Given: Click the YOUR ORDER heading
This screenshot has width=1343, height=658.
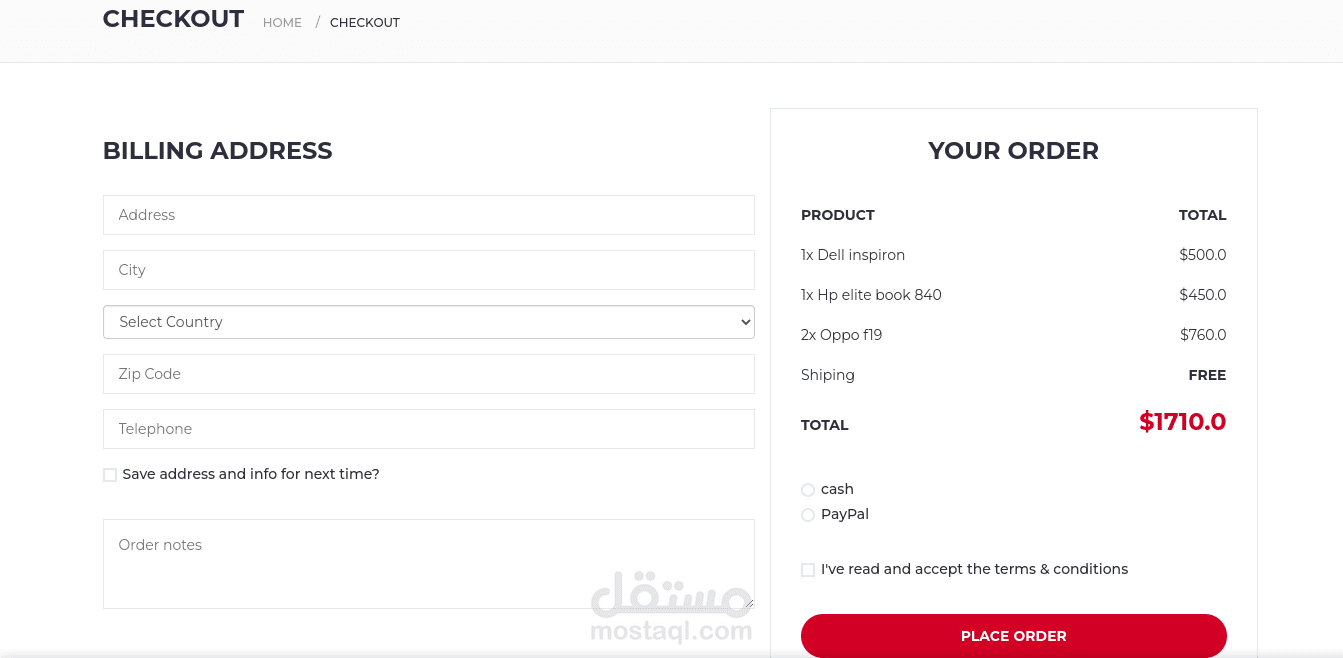Looking at the screenshot, I should (x=1013, y=151).
